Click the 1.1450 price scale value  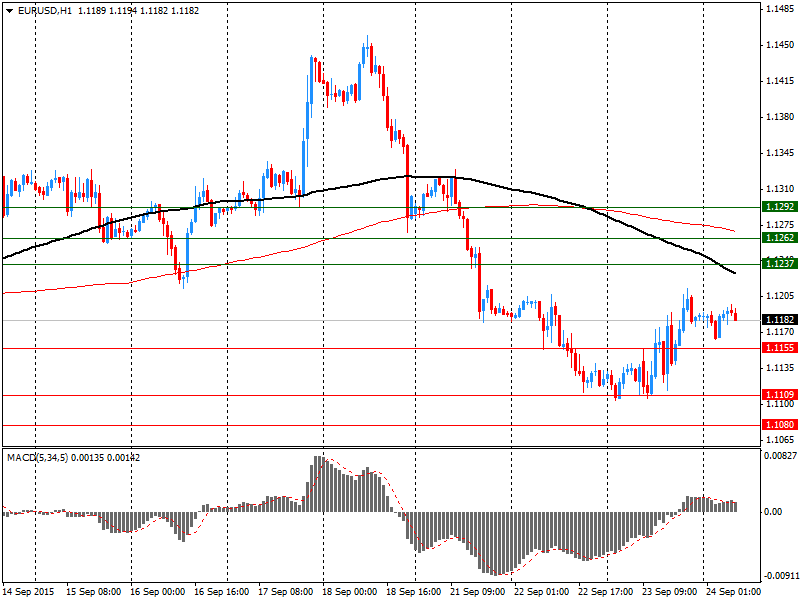click(x=780, y=45)
